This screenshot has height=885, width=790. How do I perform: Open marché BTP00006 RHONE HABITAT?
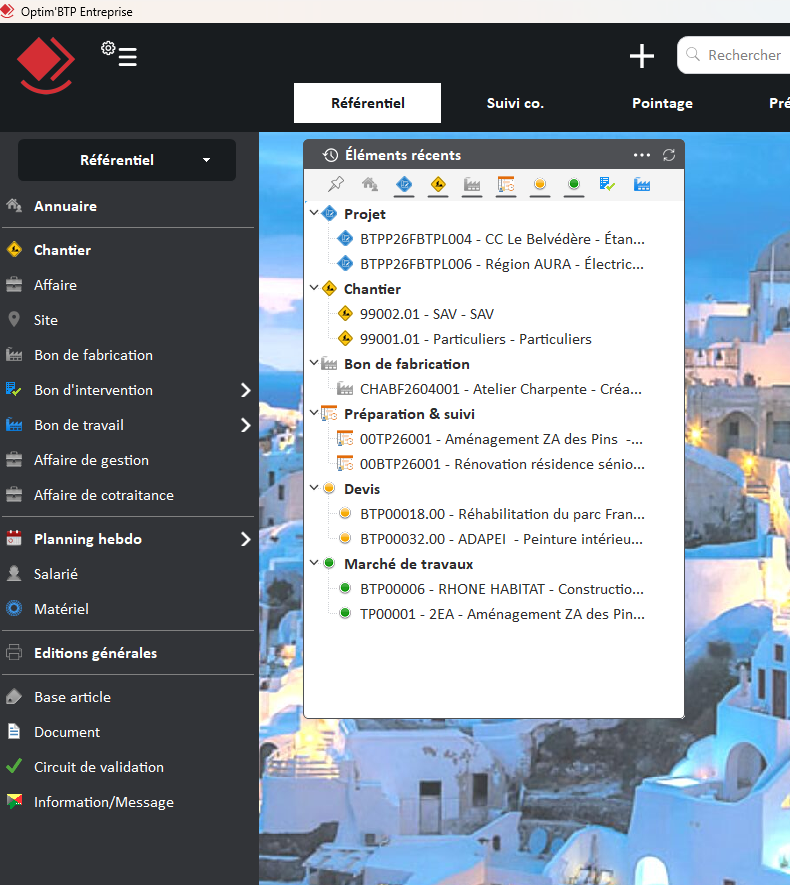click(x=502, y=589)
